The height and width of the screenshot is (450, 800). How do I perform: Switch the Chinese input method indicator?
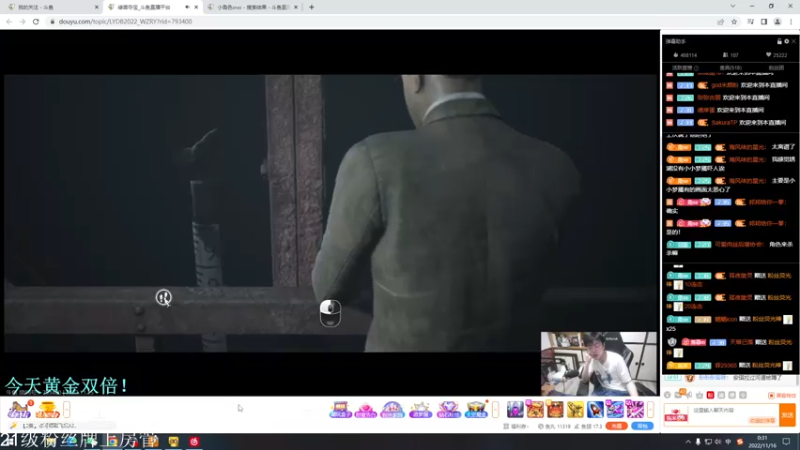coord(728,442)
